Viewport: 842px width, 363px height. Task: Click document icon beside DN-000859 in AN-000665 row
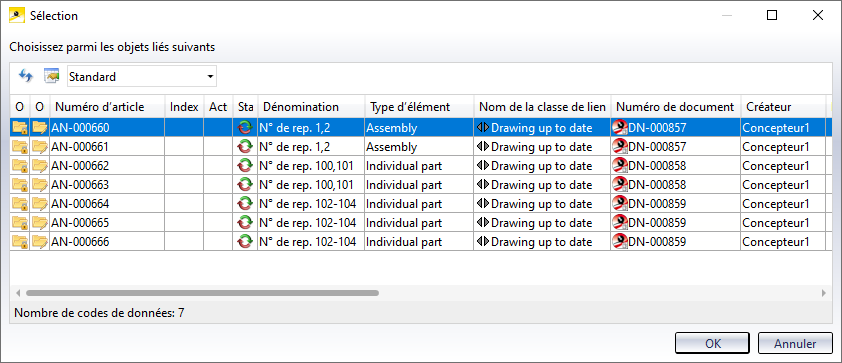pyautogui.click(x=620, y=223)
